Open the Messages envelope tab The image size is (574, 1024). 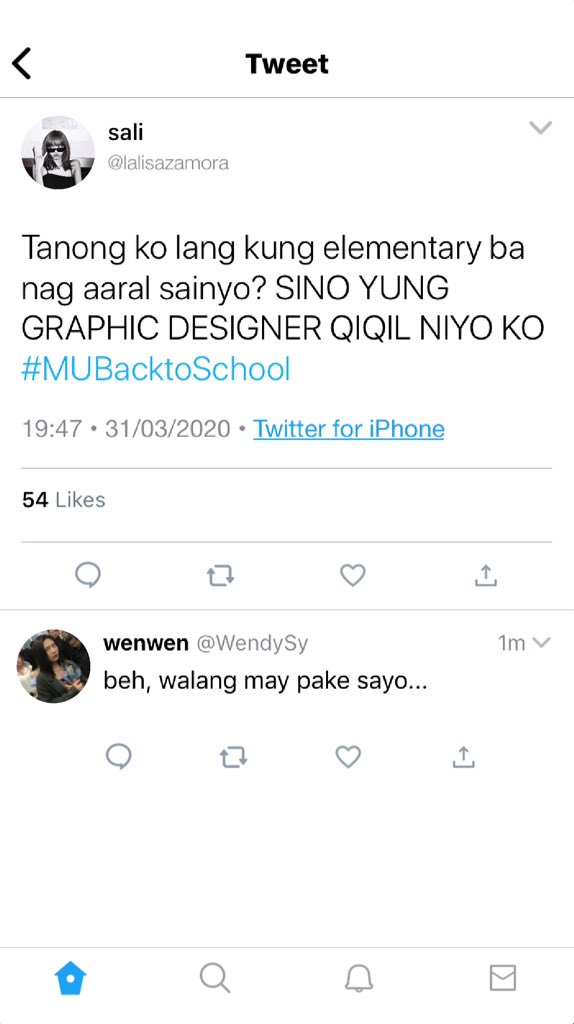tap(503, 978)
